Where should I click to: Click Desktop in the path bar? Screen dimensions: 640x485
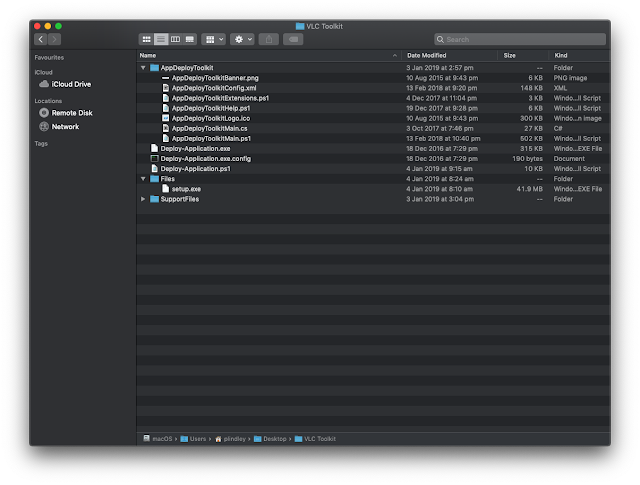(270, 438)
